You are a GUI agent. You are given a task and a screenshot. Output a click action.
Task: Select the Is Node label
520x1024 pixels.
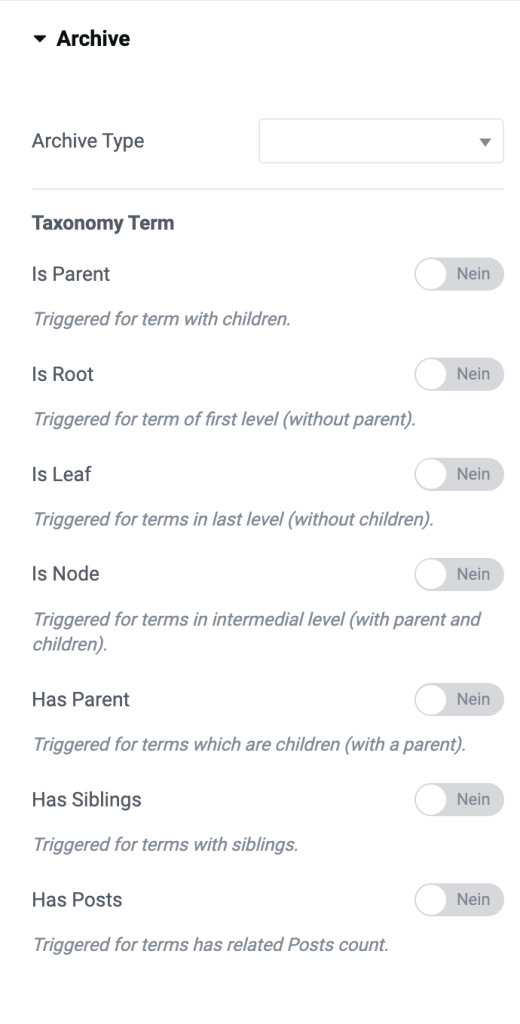65,574
